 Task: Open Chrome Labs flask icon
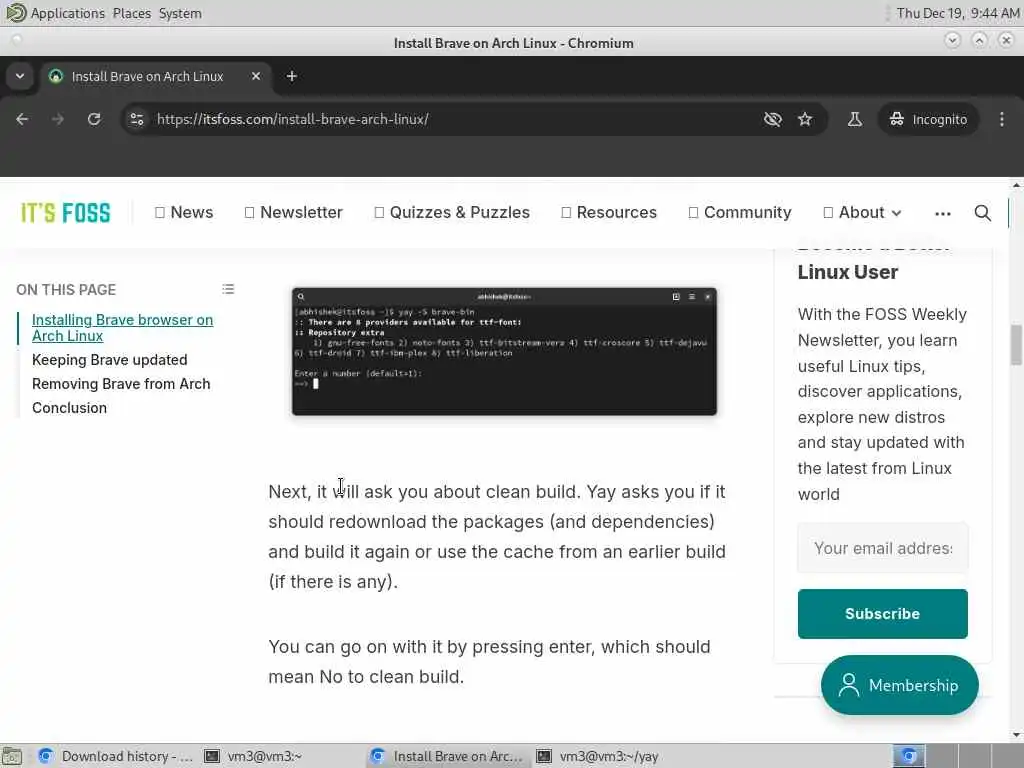(854, 119)
